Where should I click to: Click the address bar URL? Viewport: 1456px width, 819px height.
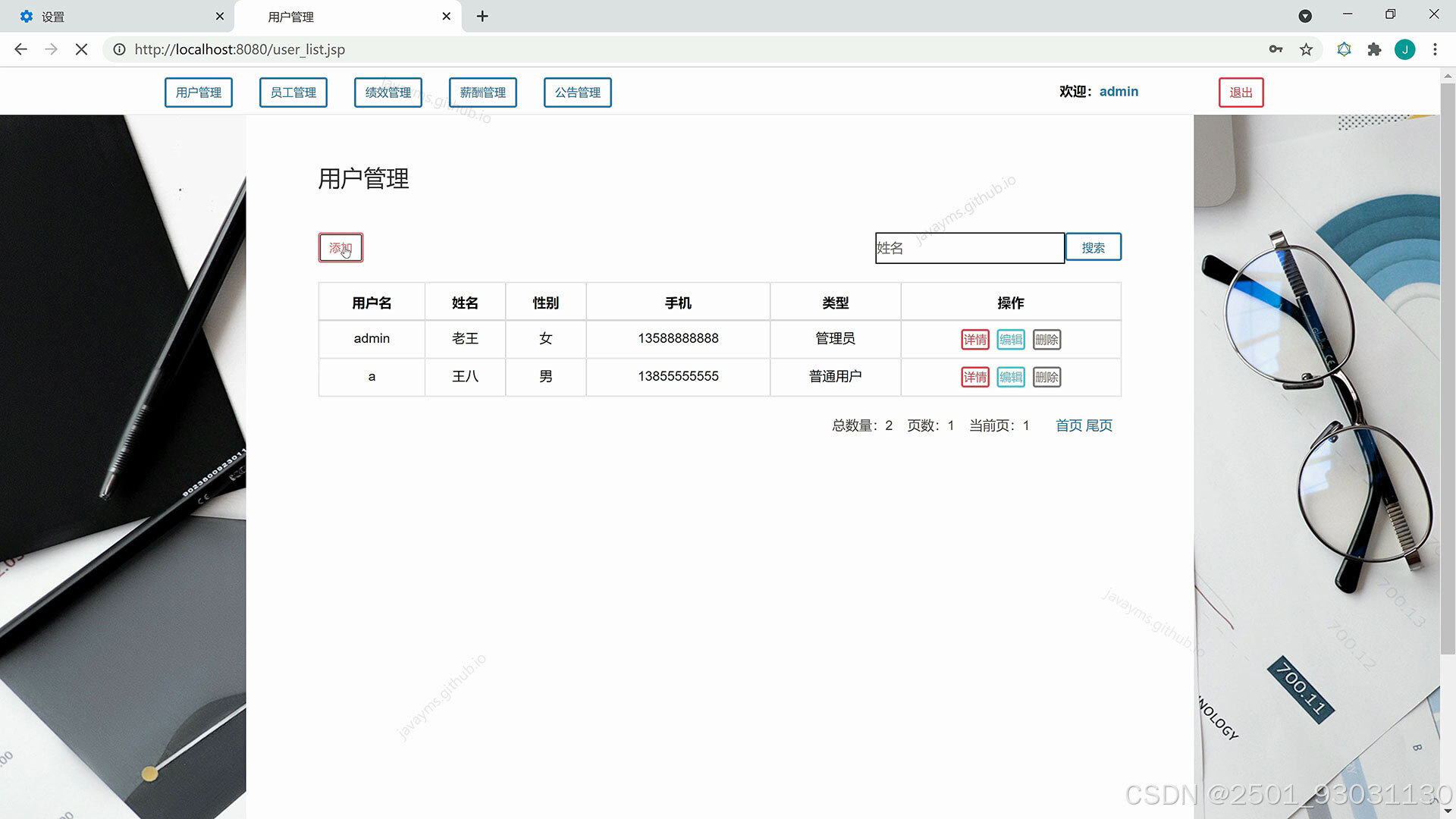240,49
